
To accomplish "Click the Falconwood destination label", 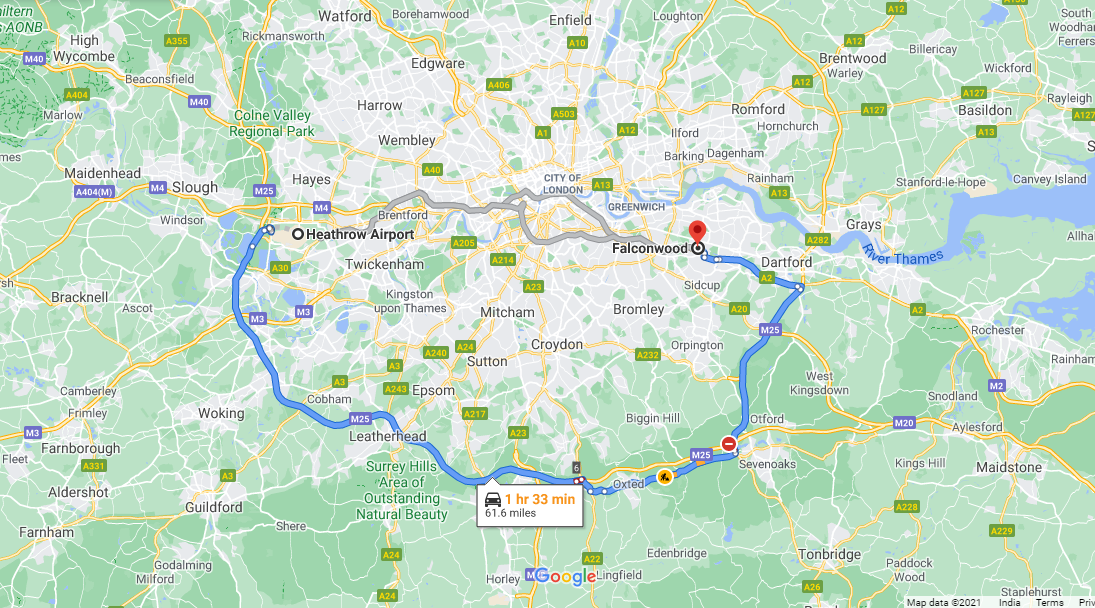I will pyautogui.click(x=649, y=249).
